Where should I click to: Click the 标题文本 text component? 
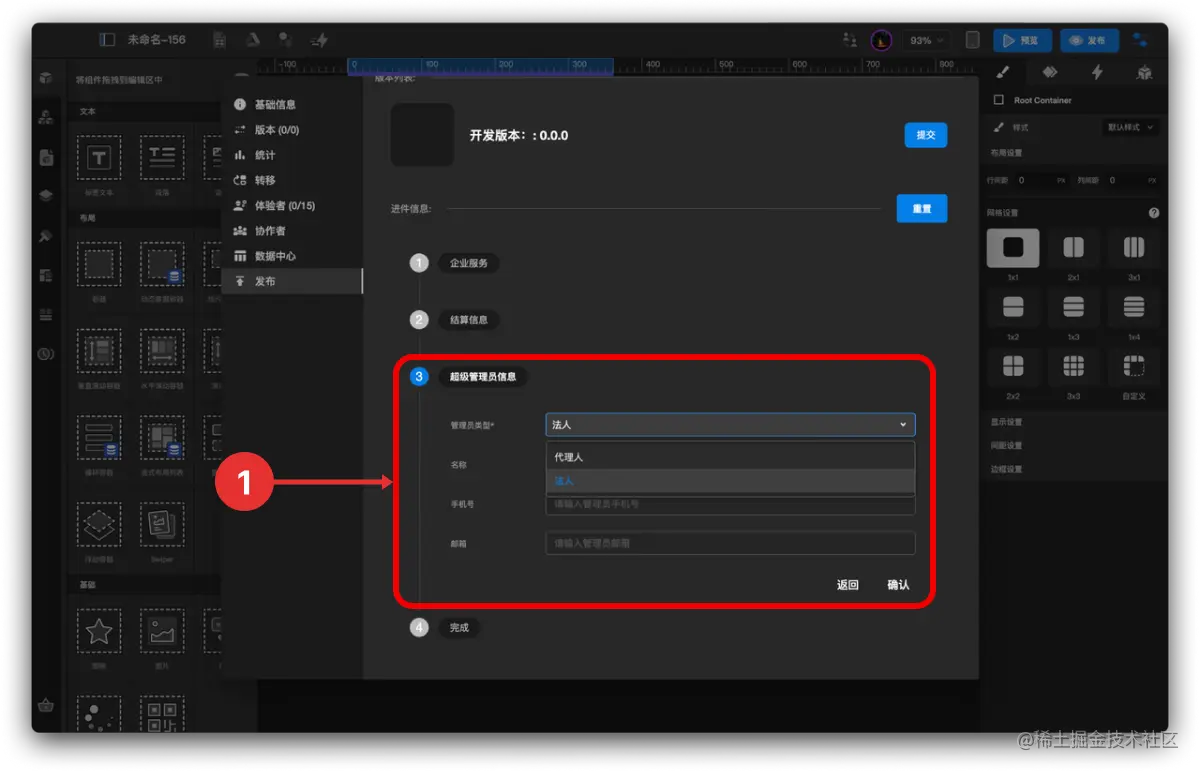point(99,158)
